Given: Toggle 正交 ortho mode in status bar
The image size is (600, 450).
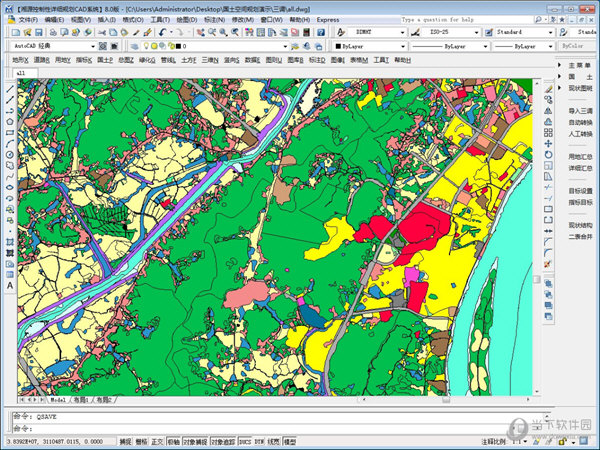Looking at the screenshot, I should pyautogui.click(x=157, y=440).
